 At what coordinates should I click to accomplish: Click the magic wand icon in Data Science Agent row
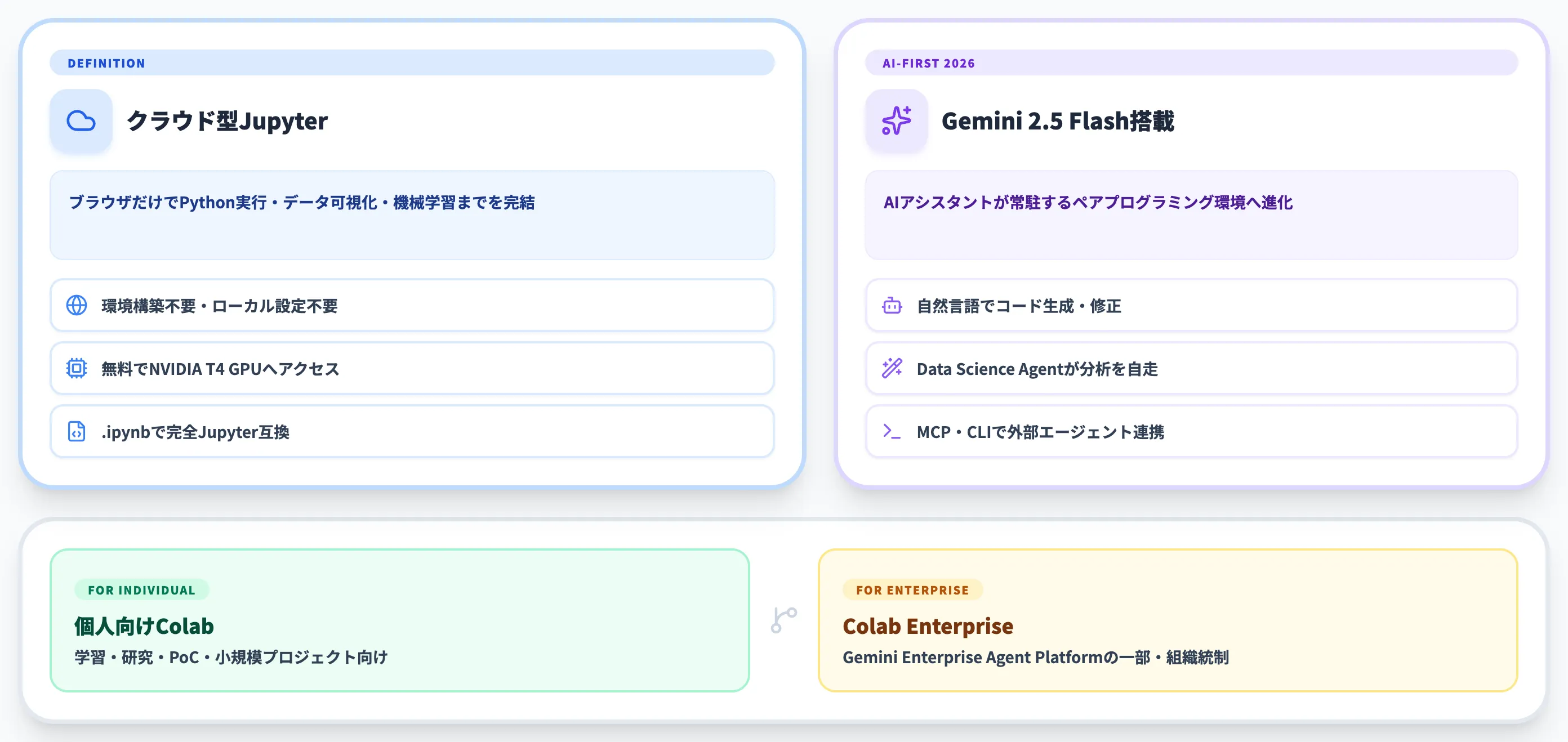(892, 369)
